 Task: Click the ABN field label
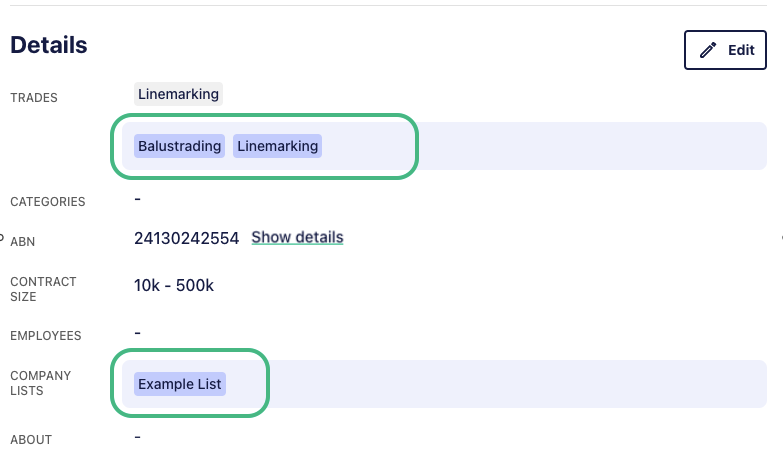click(x=22, y=242)
